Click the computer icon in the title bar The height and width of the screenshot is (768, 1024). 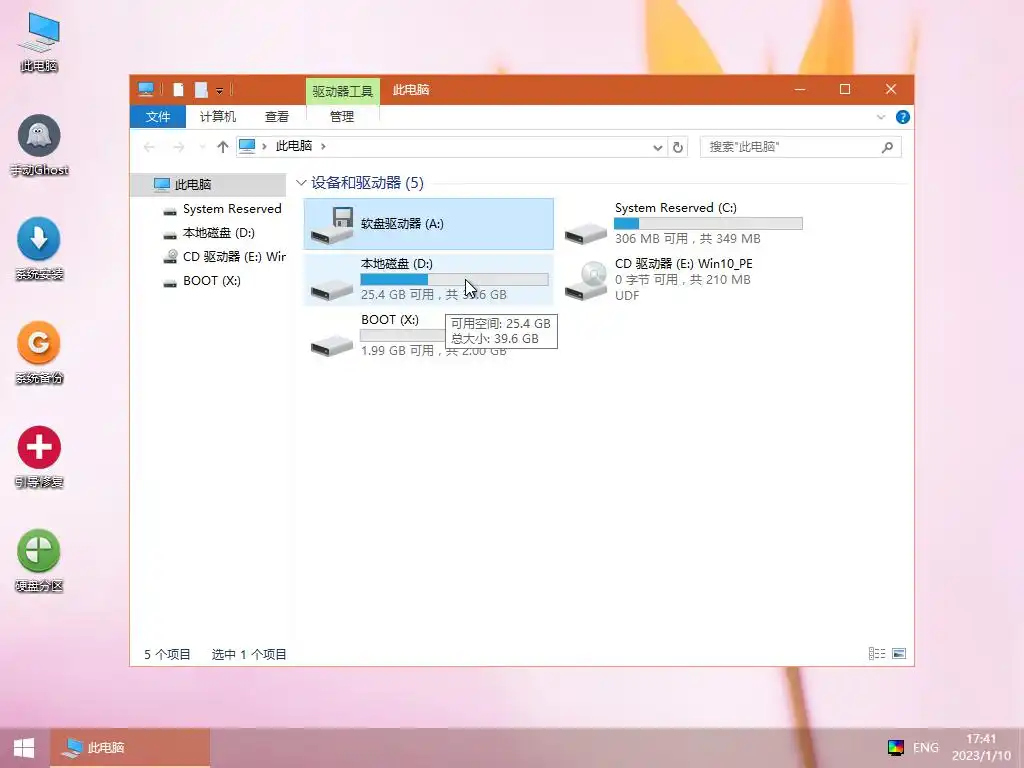pyautogui.click(x=146, y=89)
